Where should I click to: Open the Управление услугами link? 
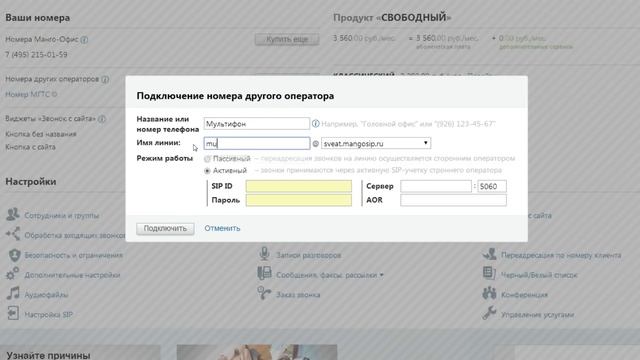[x=538, y=315]
